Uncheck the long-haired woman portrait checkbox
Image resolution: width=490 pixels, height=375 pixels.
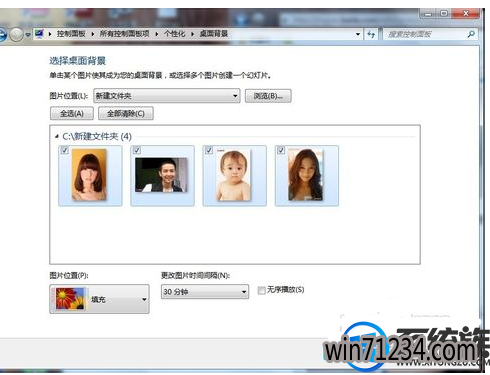[65, 150]
